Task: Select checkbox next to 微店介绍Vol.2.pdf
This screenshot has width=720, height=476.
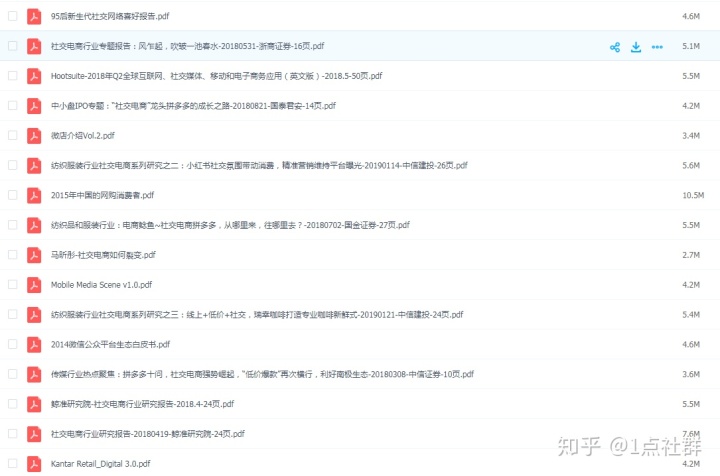Action: pos(12,135)
